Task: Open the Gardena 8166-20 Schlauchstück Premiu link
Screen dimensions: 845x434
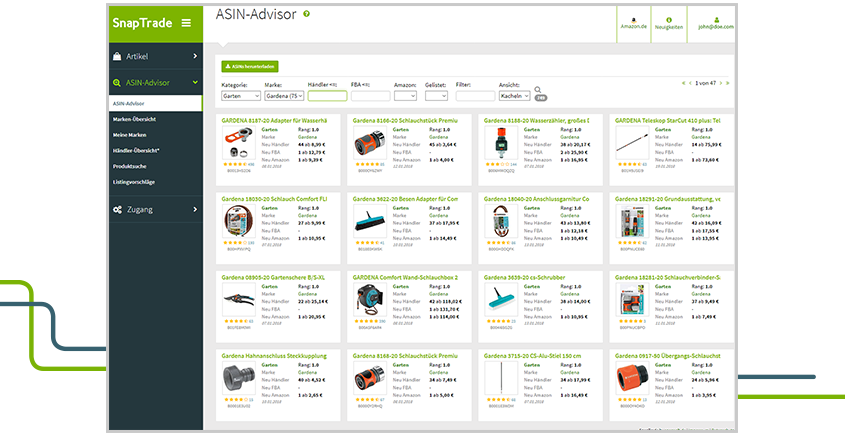Action: (405, 121)
